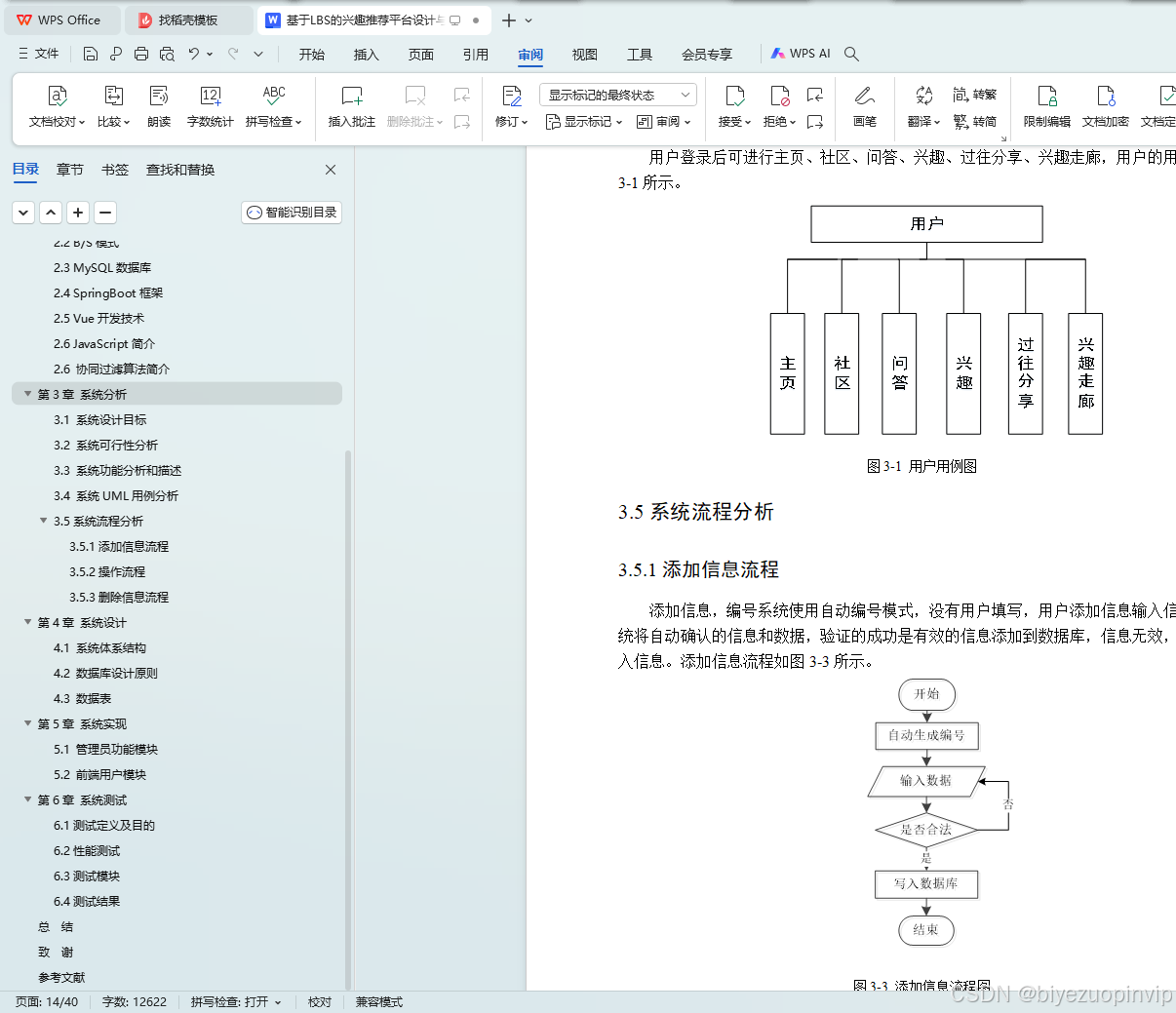
Task: Switch to WPS Office home tab
Action: pyautogui.click(x=60, y=19)
